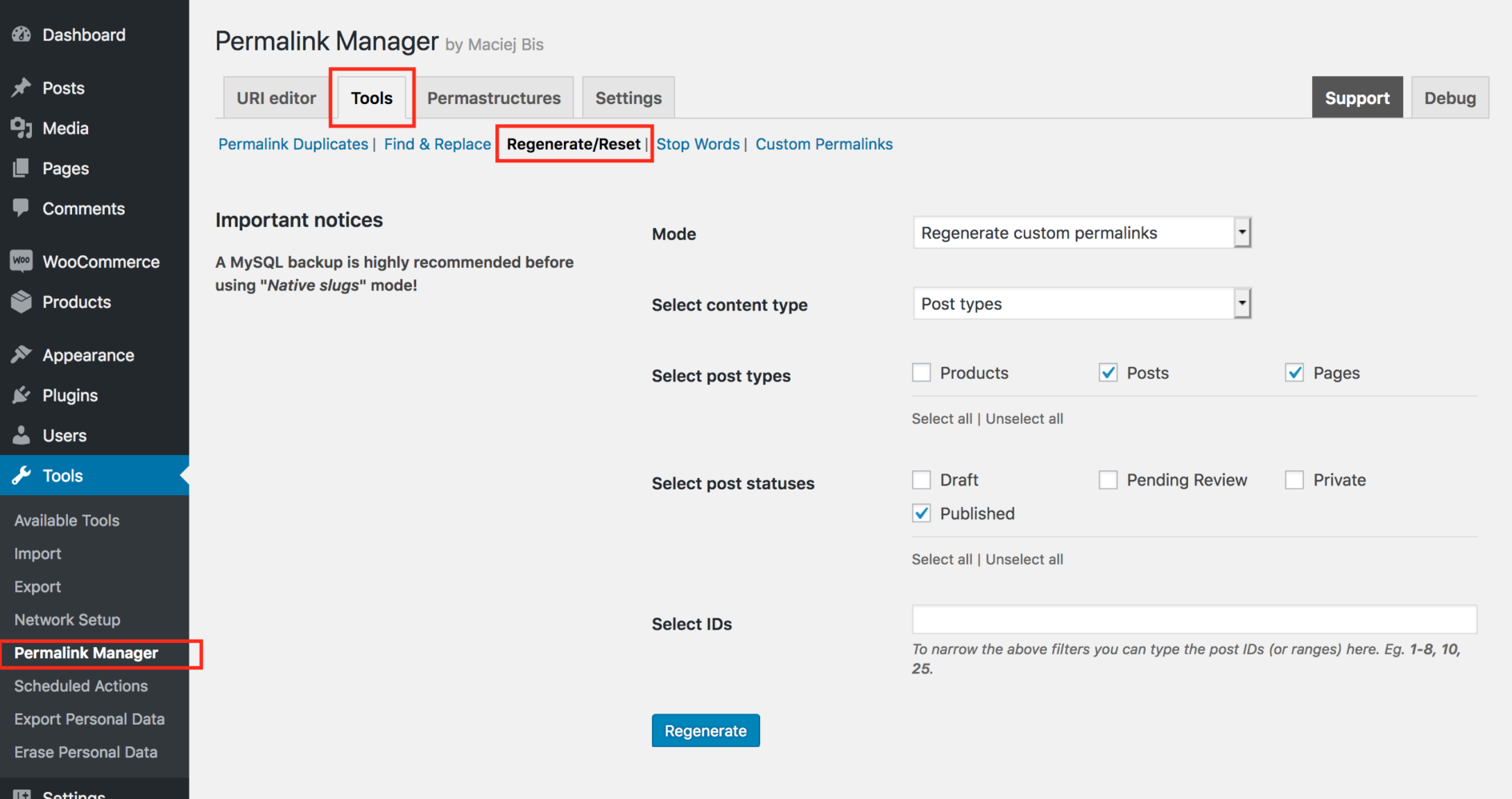Viewport: 1512px width, 799px height.
Task: Click the Comments speech bubble icon
Action: point(22,208)
